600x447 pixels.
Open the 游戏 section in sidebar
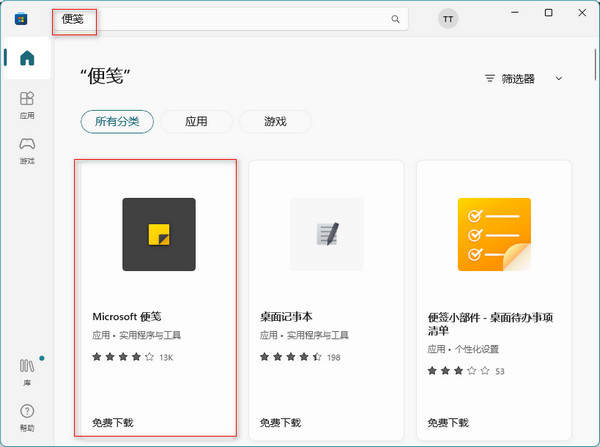click(27, 151)
